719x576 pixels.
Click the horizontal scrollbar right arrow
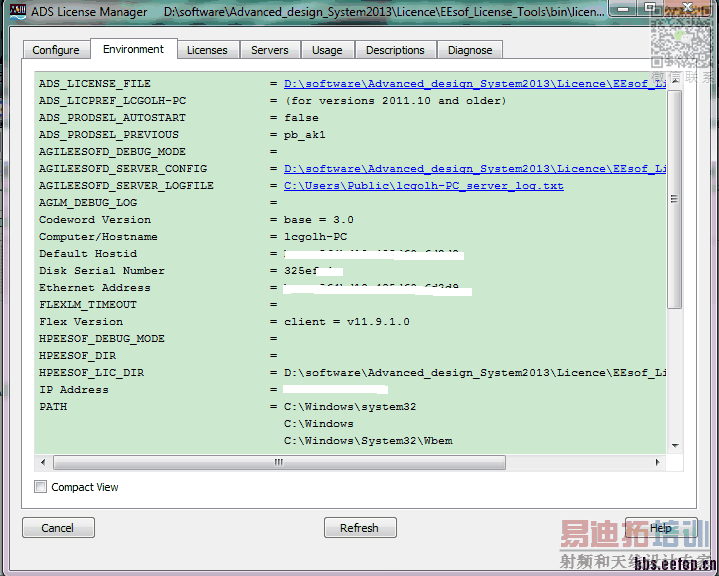(x=658, y=462)
